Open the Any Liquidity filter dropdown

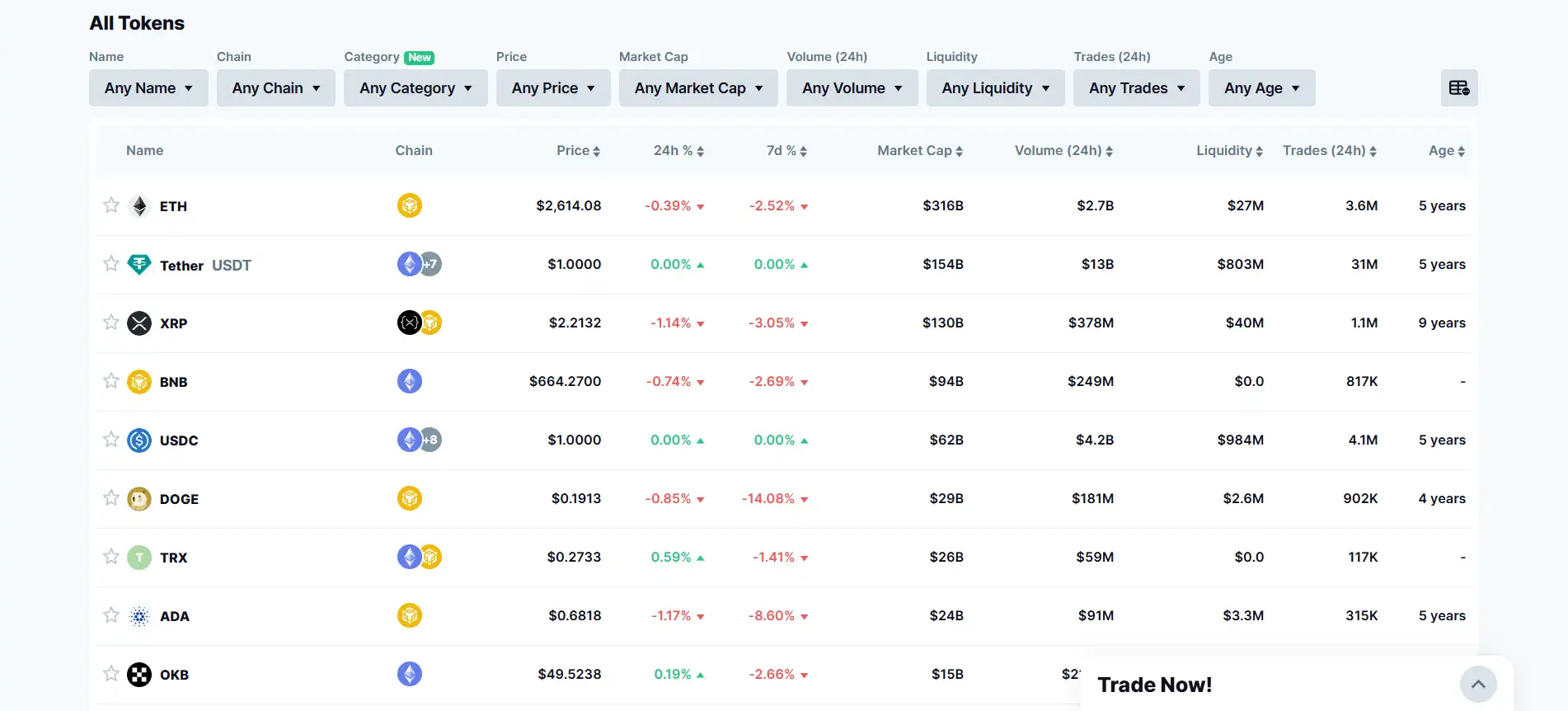coord(995,88)
